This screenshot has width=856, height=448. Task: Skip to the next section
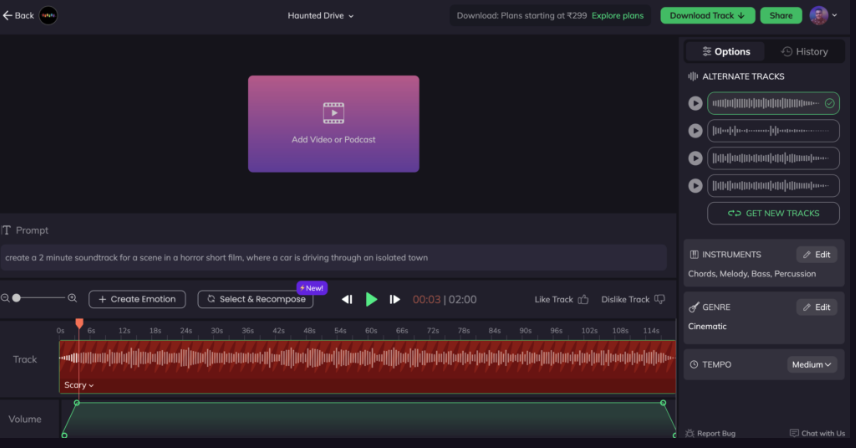click(395, 299)
